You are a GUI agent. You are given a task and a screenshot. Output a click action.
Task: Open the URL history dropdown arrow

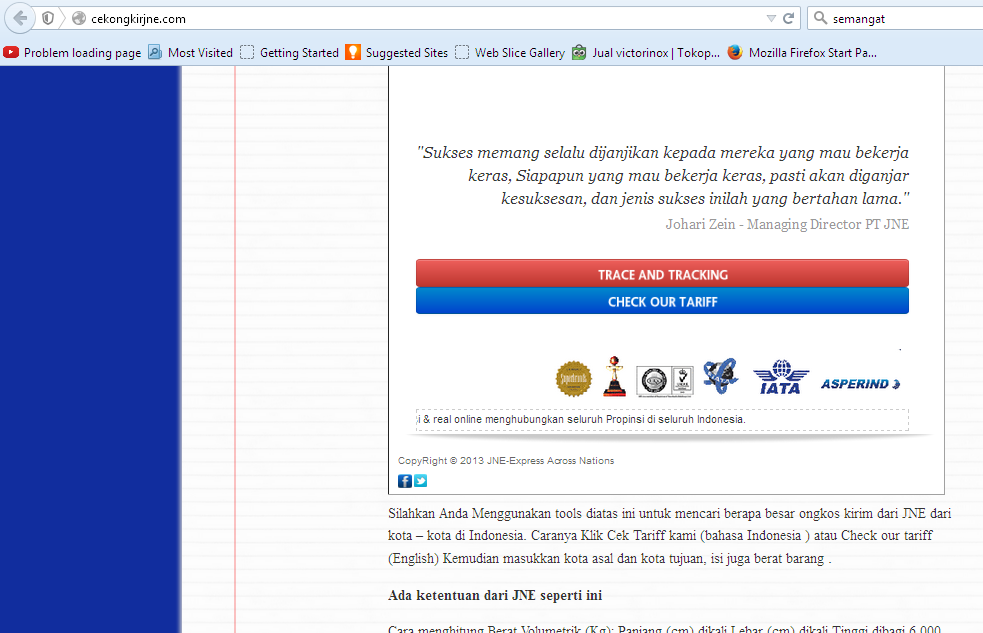tap(771, 19)
